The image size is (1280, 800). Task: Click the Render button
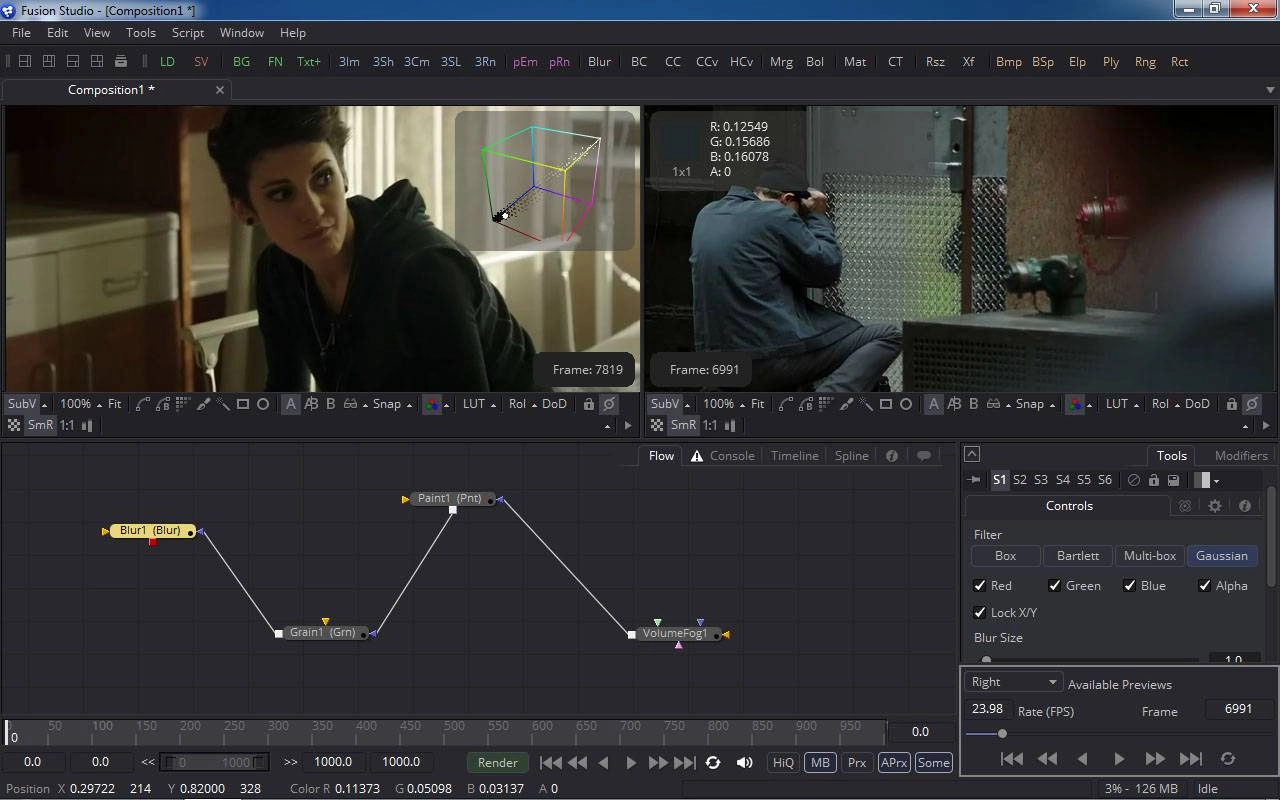498,762
